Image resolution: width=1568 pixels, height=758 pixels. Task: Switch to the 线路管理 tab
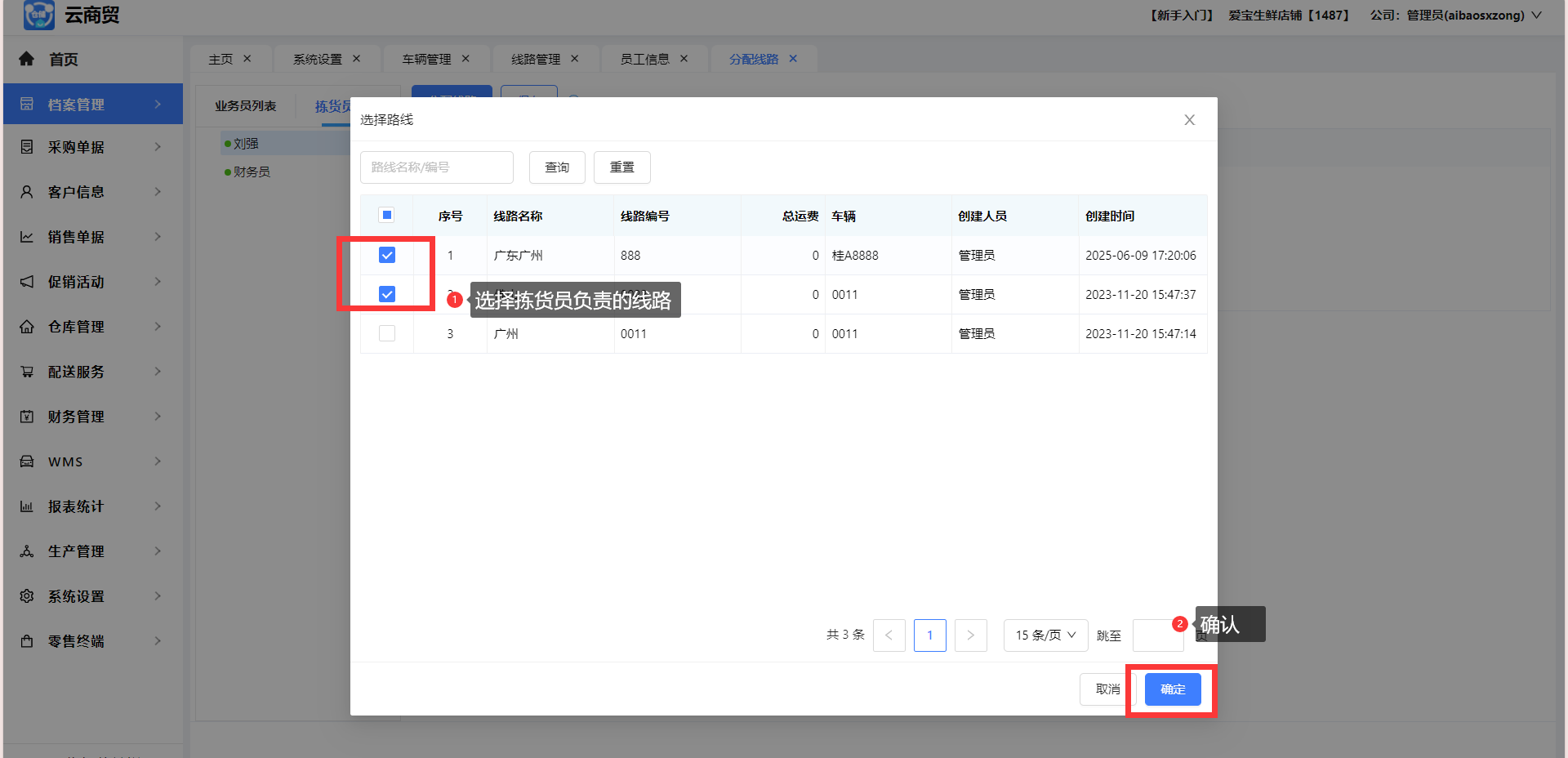tap(536, 59)
